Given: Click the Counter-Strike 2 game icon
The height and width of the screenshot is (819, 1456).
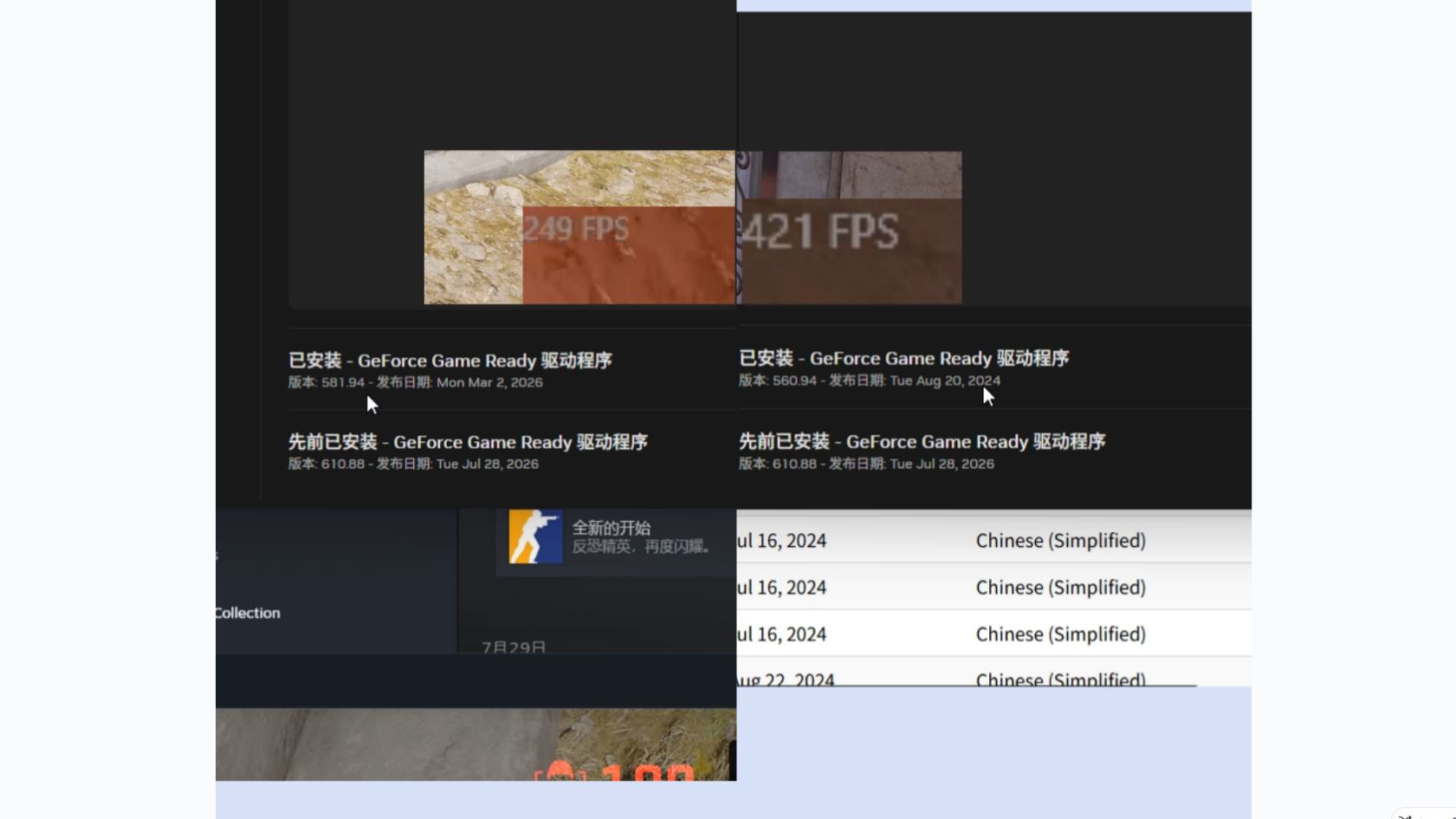Looking at the screenshot, I should click(x=535, y=536).
